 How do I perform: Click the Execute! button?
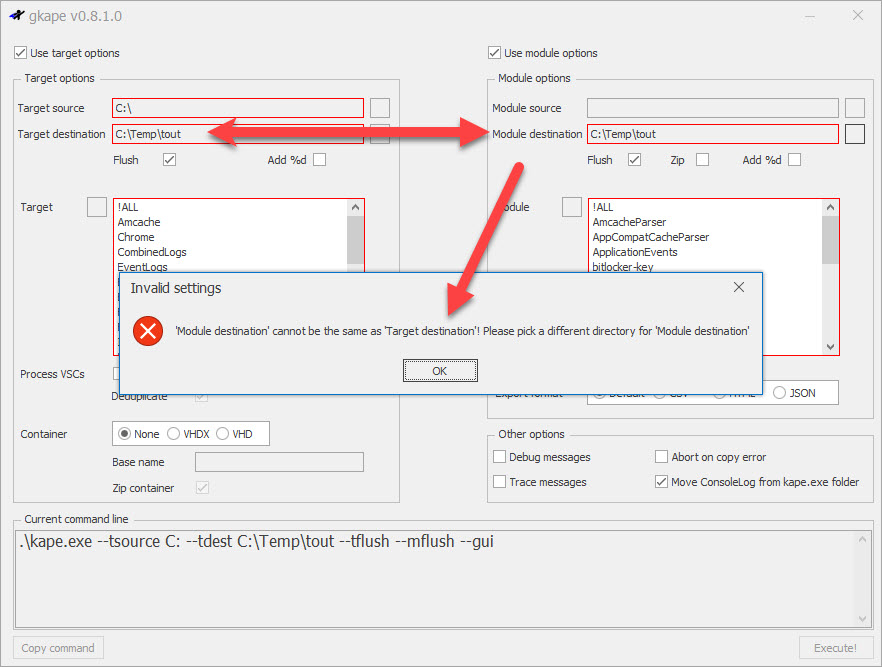pyautogui.click(x=836, y=648)
